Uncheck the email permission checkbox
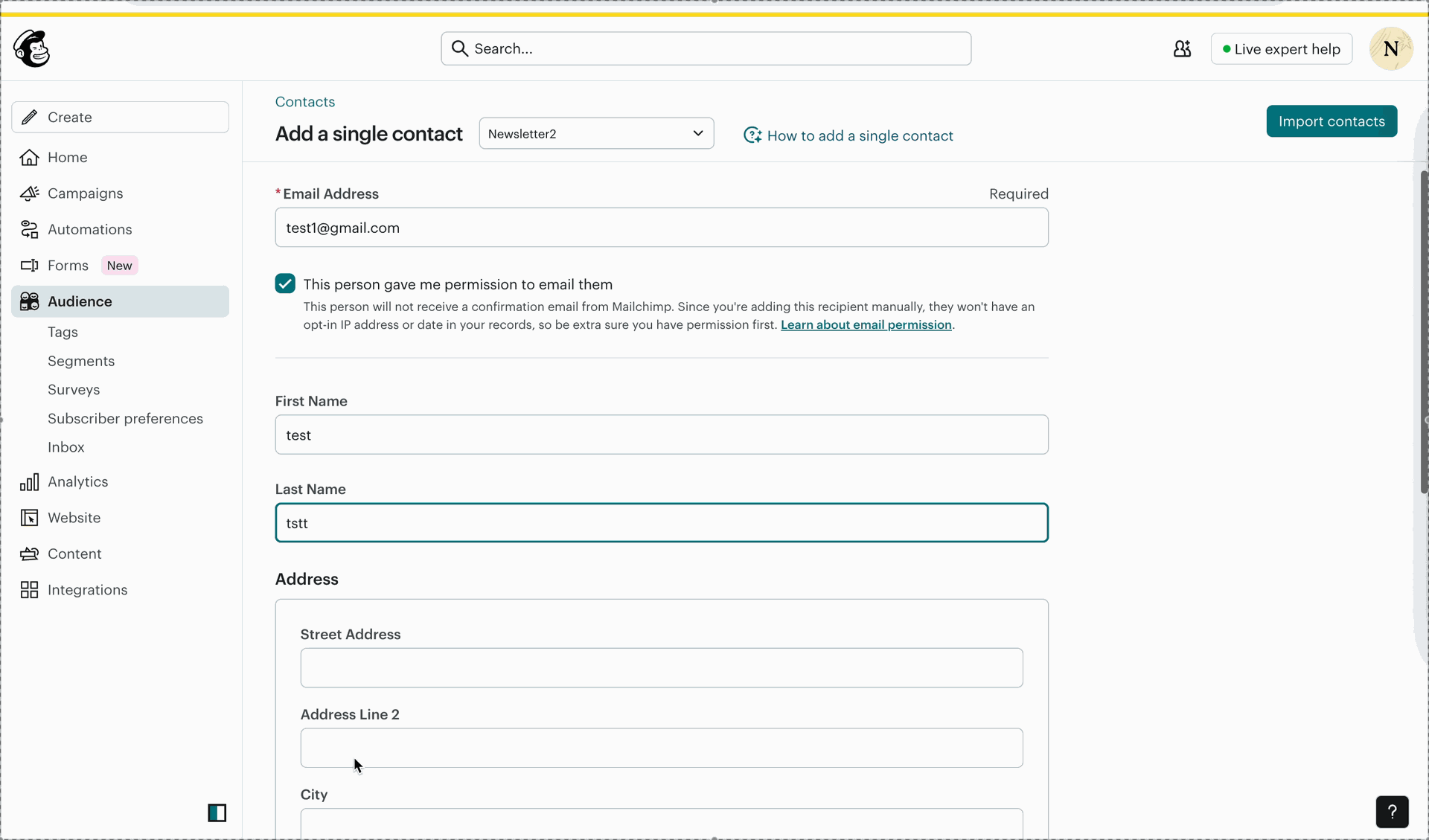 [x=285, y=283]
